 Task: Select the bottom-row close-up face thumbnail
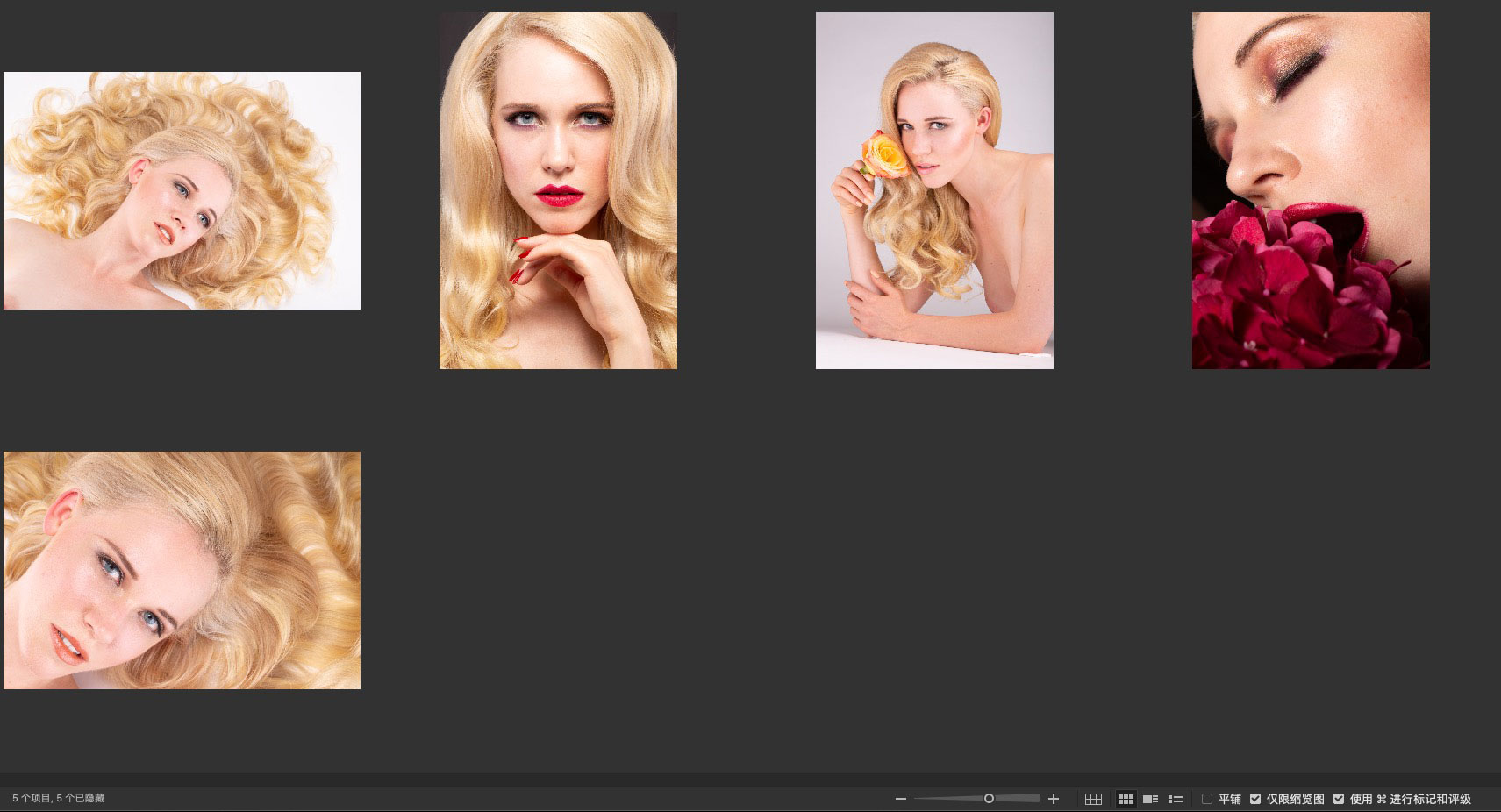coord(182,570)
